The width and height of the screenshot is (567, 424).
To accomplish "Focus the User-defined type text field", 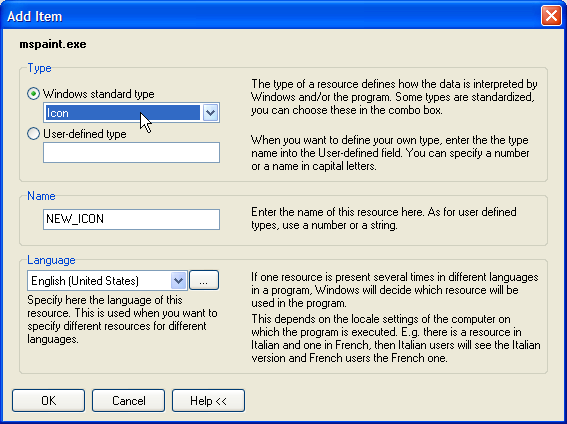I will pyautogui.click(x=131, y=153).
